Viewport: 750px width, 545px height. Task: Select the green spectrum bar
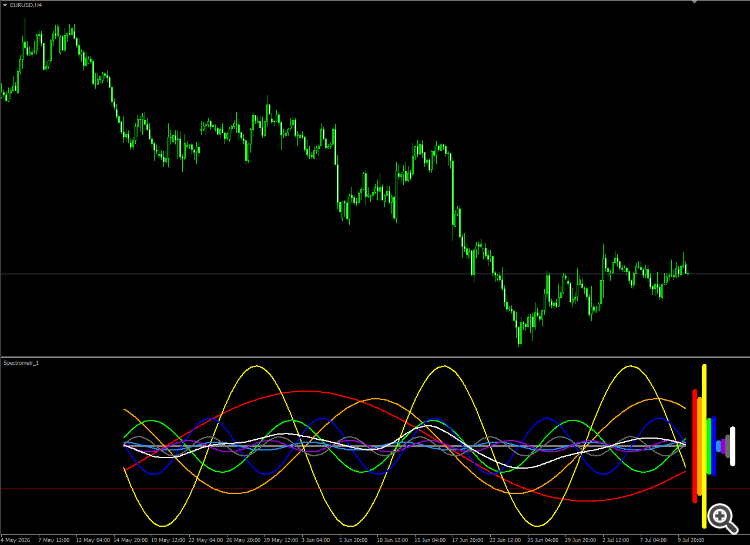coord(709,446)
